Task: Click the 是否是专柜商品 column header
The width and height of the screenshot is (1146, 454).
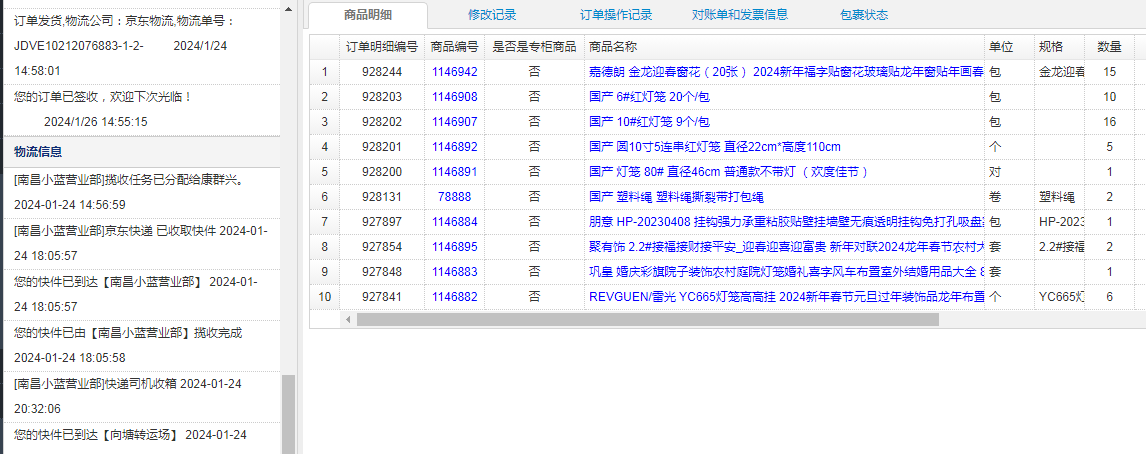Action: [534, 47]
